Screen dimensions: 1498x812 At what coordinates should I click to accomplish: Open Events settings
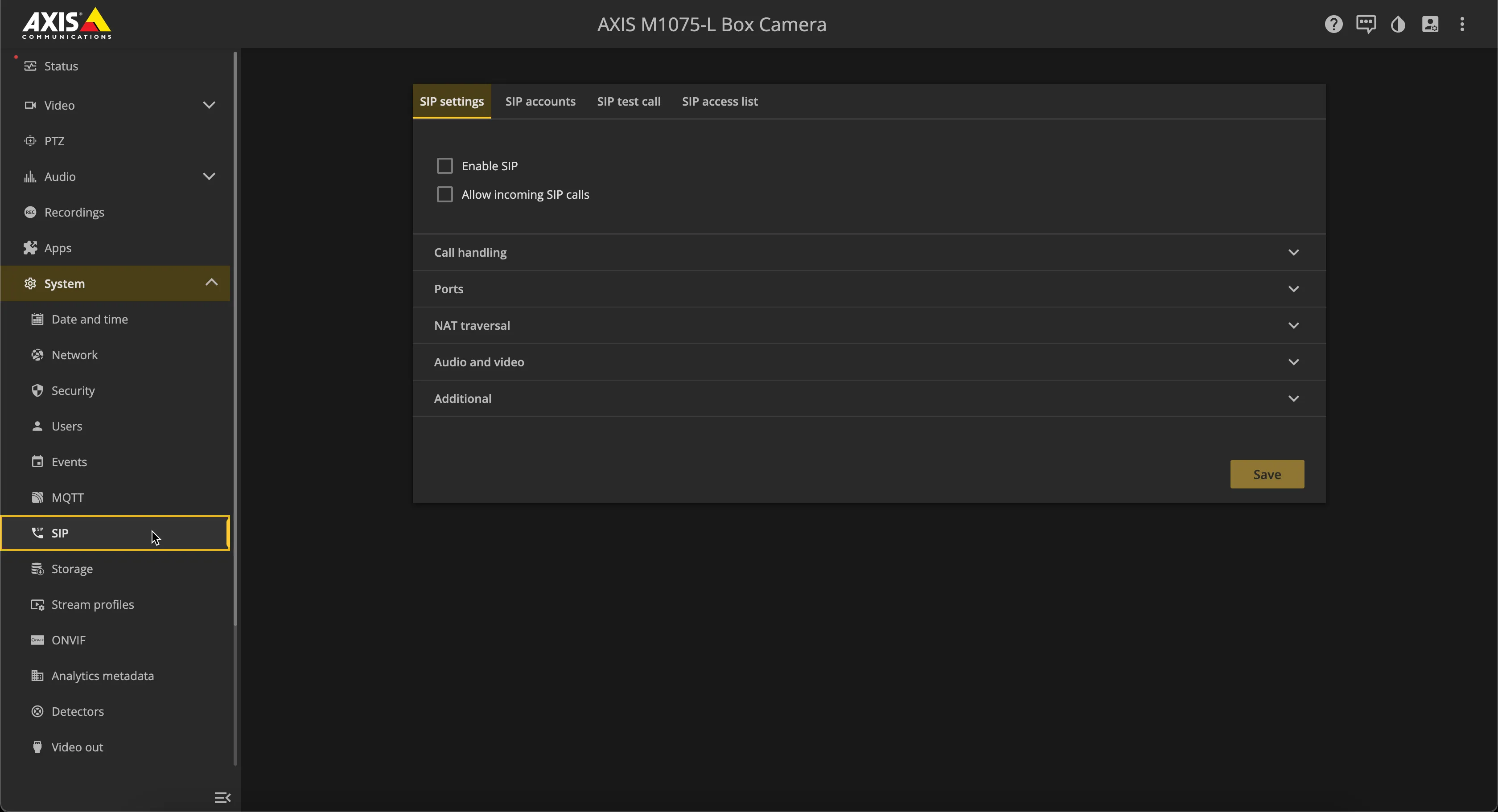coord(116,462)
